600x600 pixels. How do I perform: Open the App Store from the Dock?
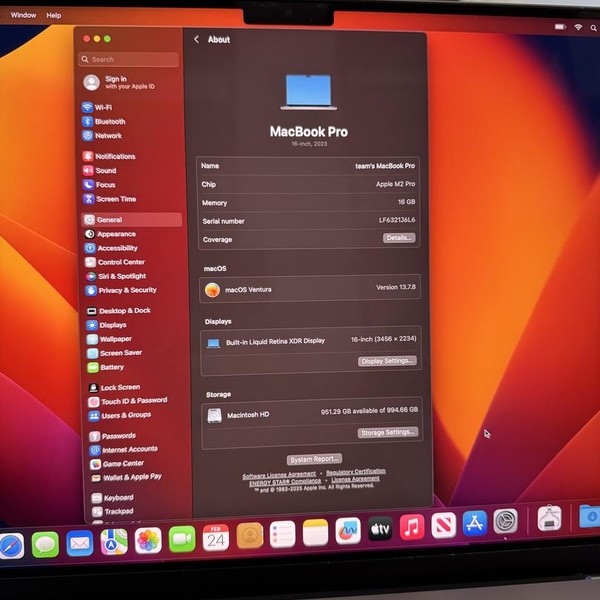[x=475, y=523]
